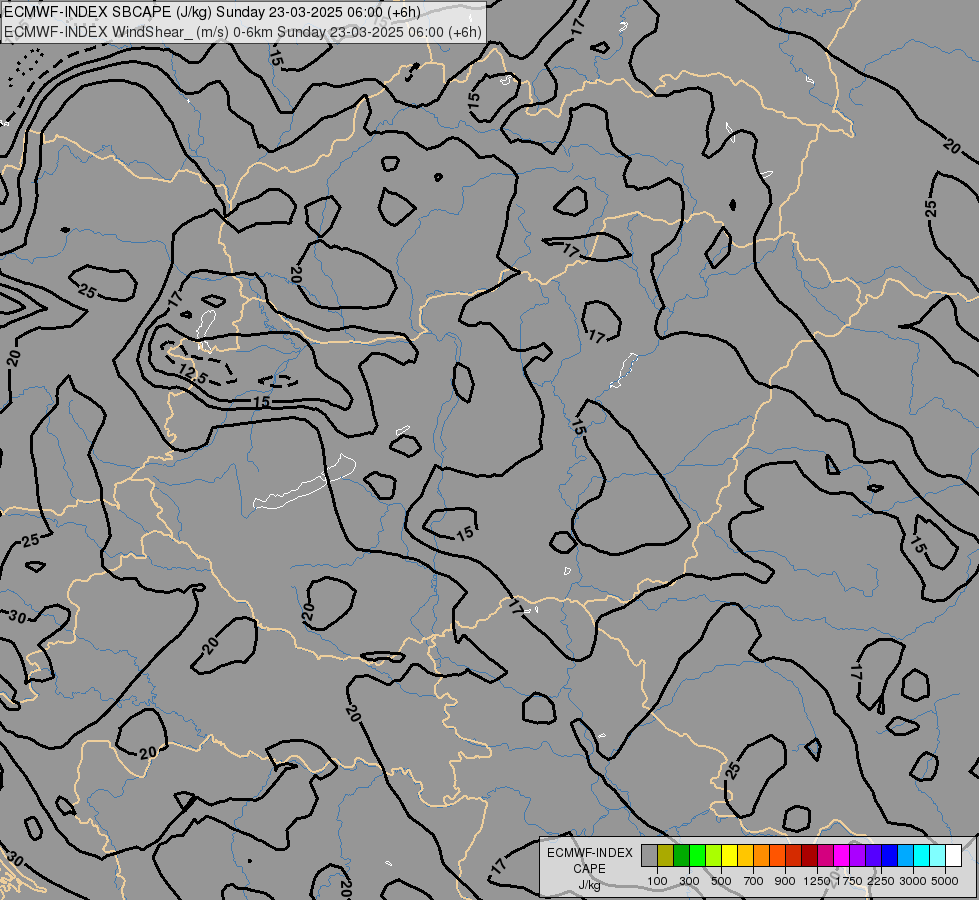Select the orange swatch right of 700 tick
Image resolution: width=979 pixels, height=900 pixels.
[761, 855]
